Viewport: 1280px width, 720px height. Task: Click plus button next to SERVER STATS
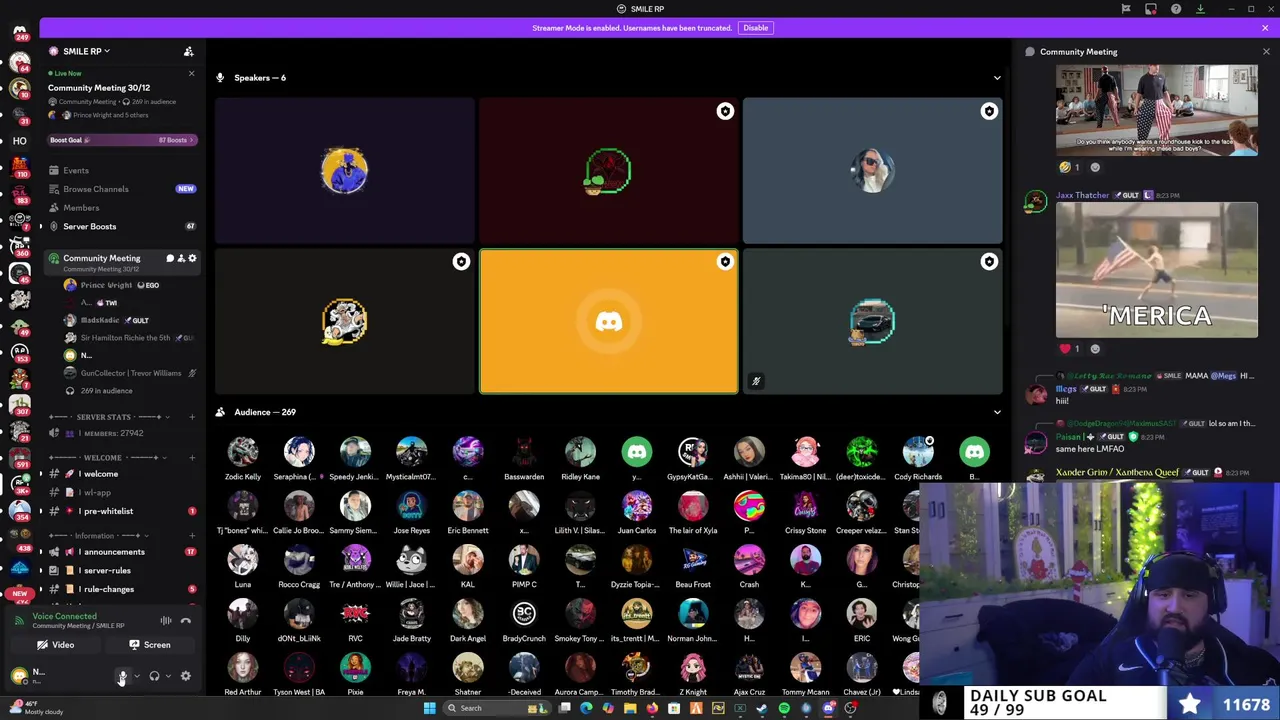click(x=192, y=417)
